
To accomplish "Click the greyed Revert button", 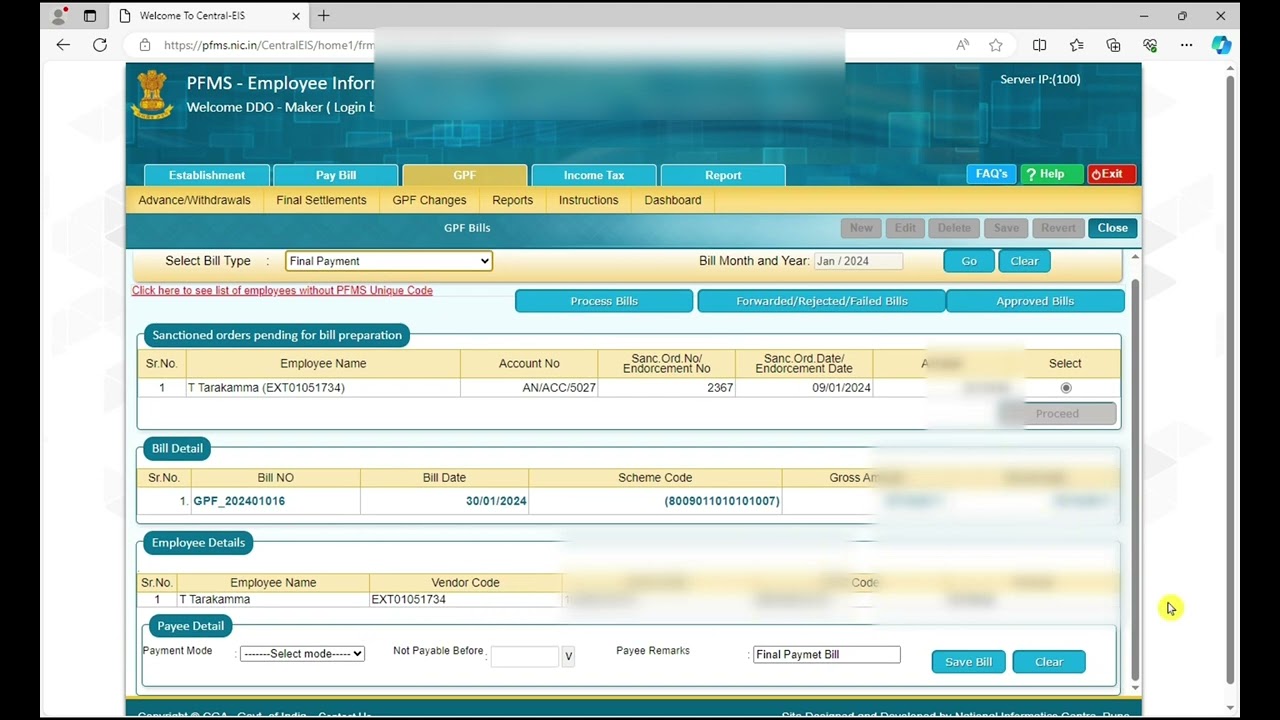I will pyautogui.click(x=1058, y=228).
